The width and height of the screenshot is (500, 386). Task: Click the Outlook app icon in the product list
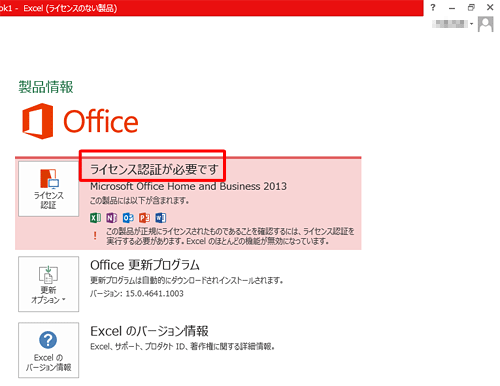128,218
